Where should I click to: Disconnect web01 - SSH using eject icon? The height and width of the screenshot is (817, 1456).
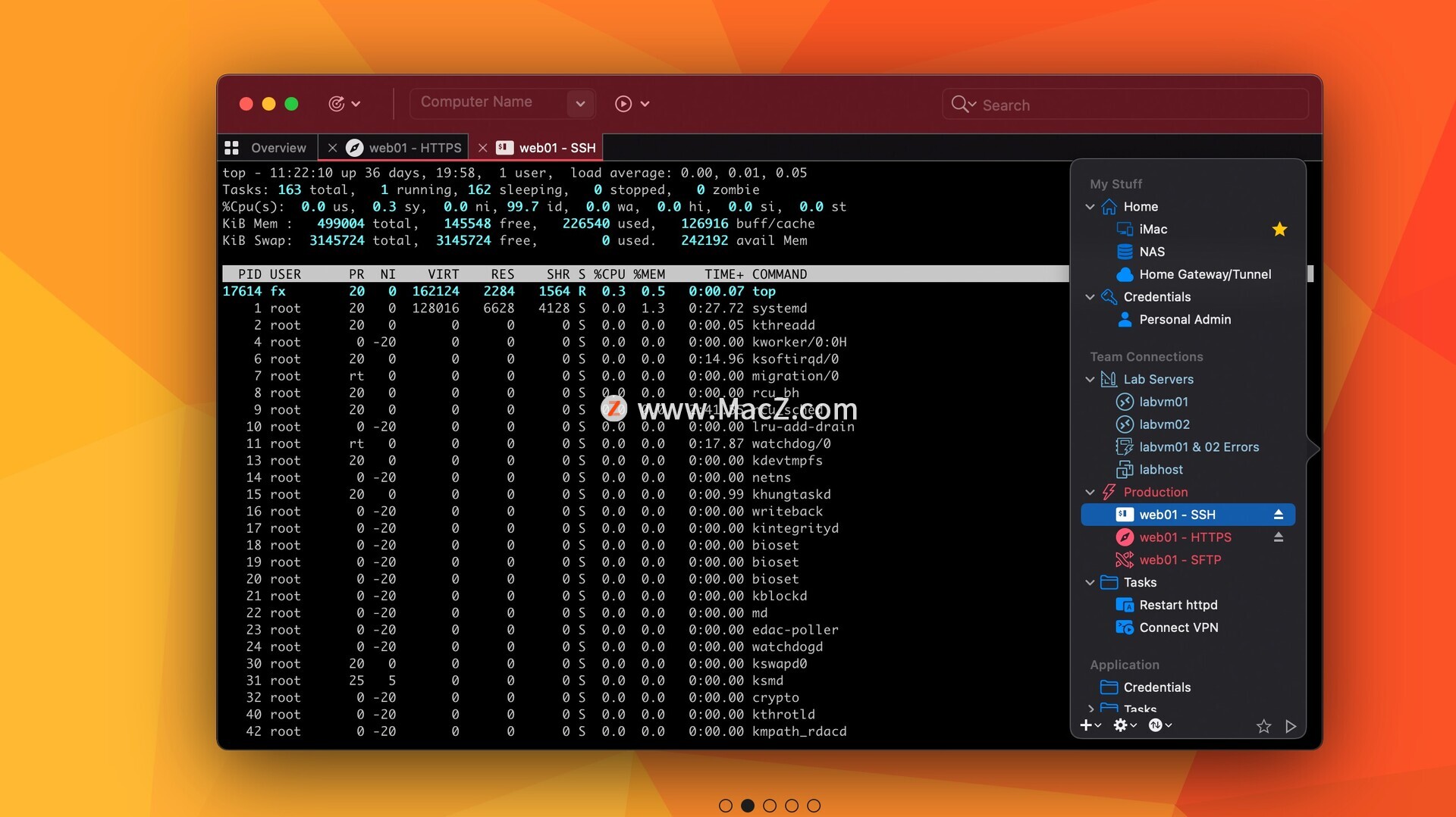(x=1279, y=515)
